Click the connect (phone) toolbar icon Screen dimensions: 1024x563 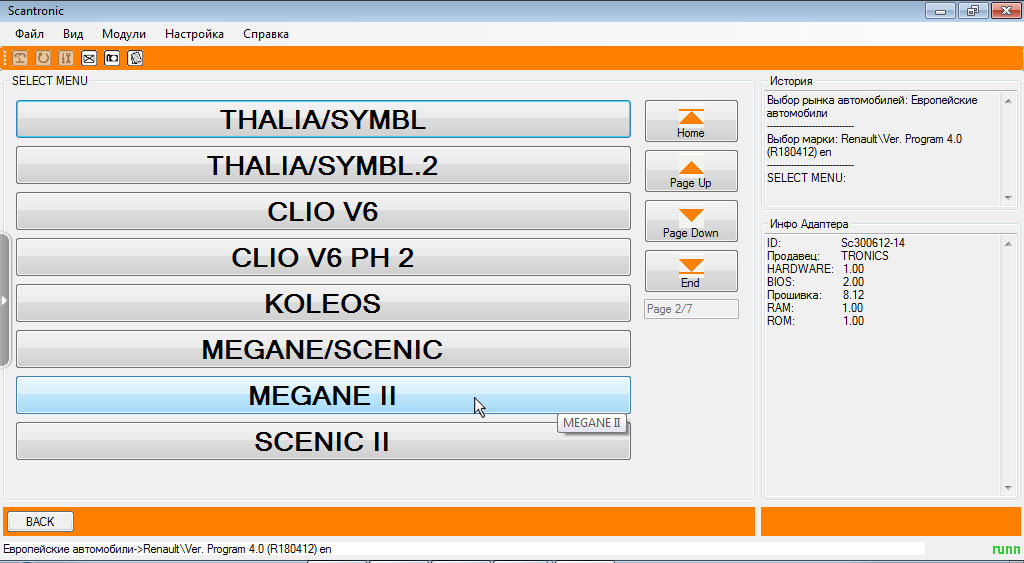pyautogui.click(x=20, y=58)
